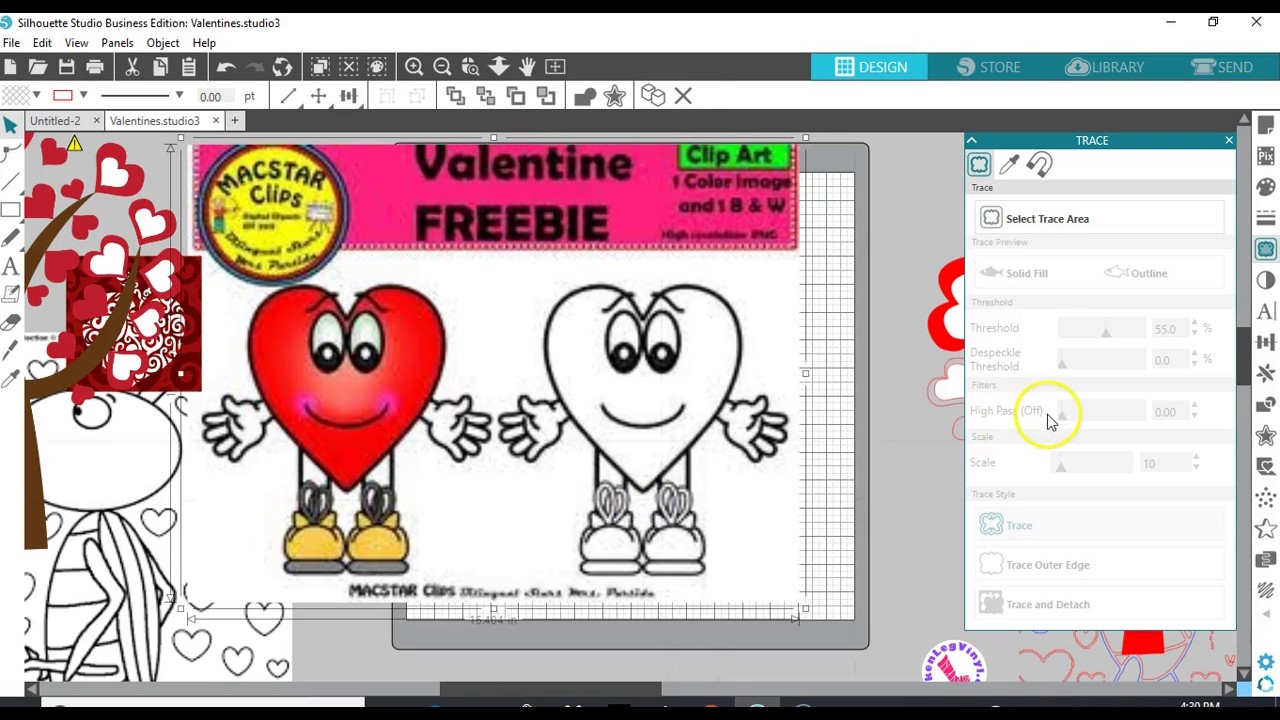Open the Object menu
The width and height of the screenshot is (1280, 720).
click(163, 43)
